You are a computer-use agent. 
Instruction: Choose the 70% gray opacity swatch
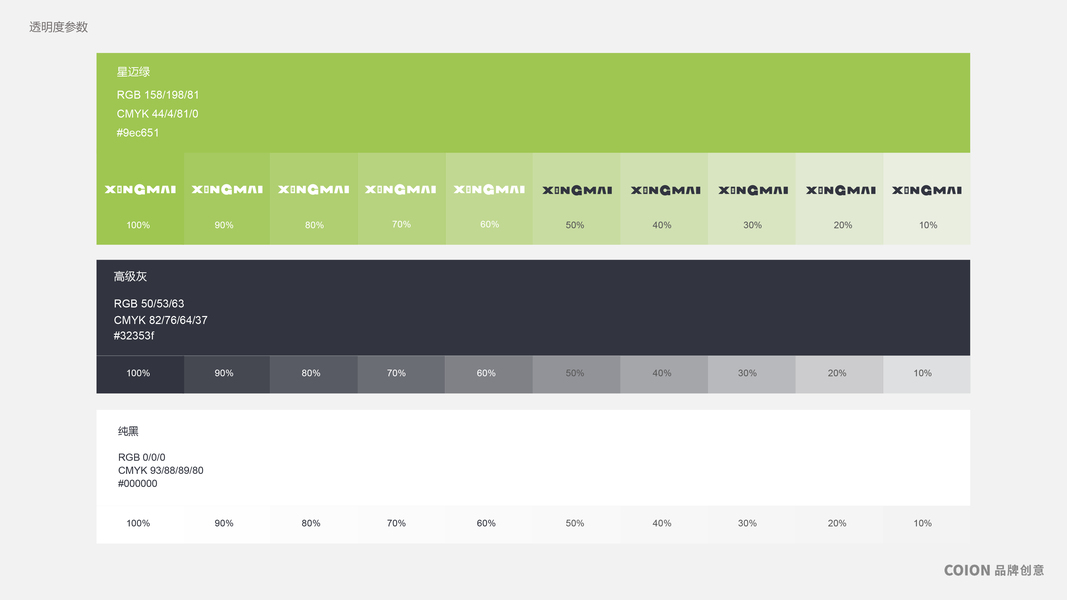pyautogui.click(x=401, y=374)
